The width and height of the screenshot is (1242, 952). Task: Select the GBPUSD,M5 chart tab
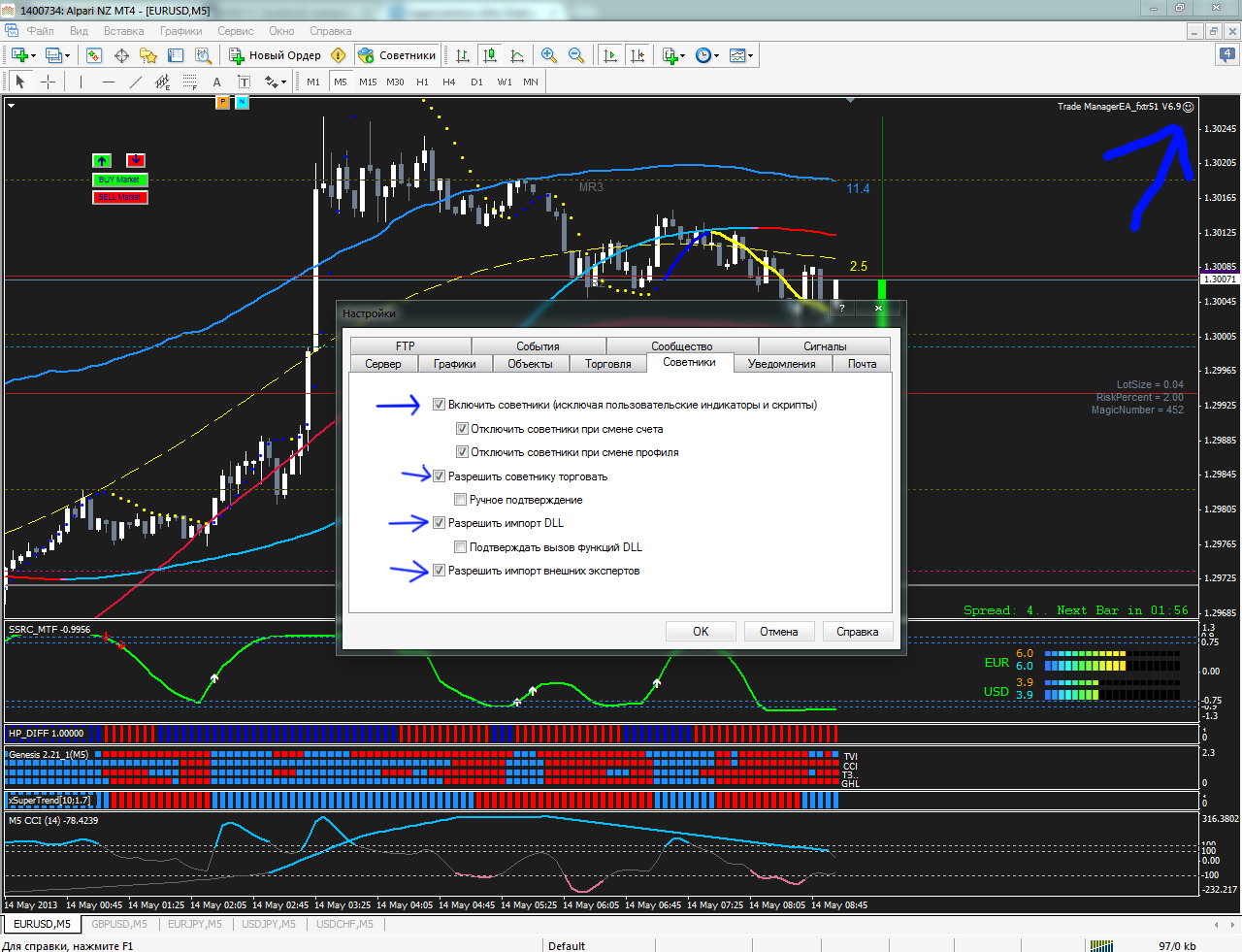(x=119, y=924)
